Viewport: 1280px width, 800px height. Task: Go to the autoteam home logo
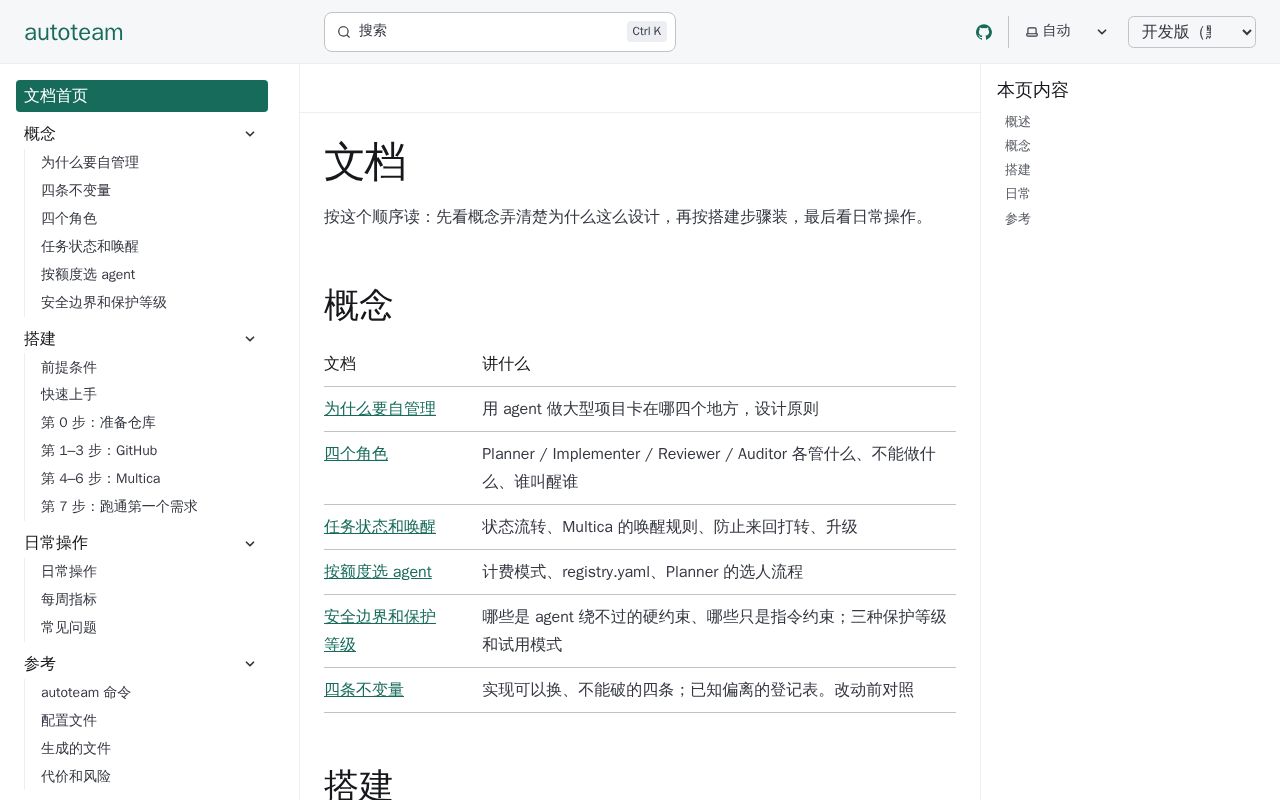[x=74, y=32]
